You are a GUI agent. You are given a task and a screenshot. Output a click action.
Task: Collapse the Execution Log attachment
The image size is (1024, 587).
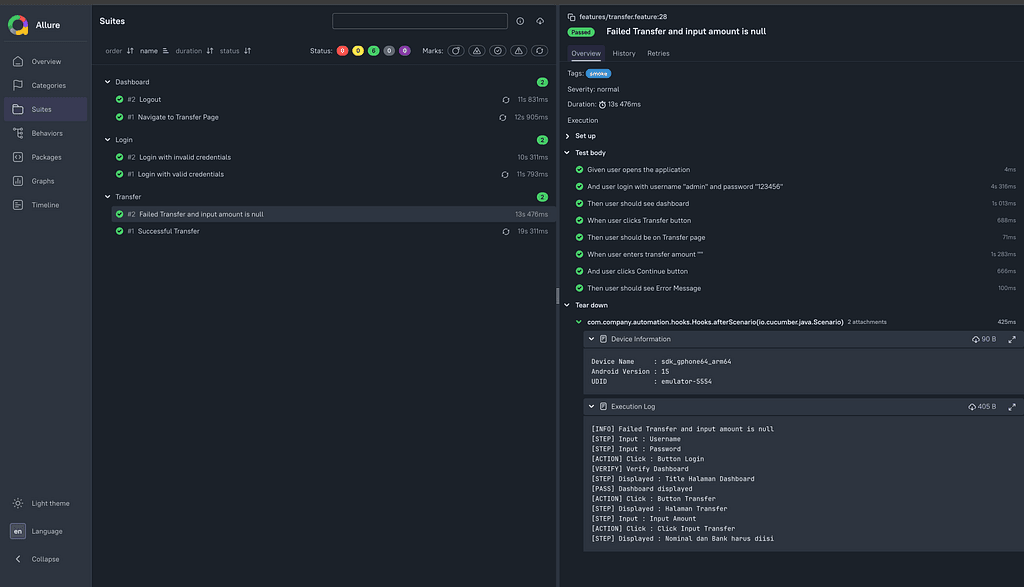point(591,407)
